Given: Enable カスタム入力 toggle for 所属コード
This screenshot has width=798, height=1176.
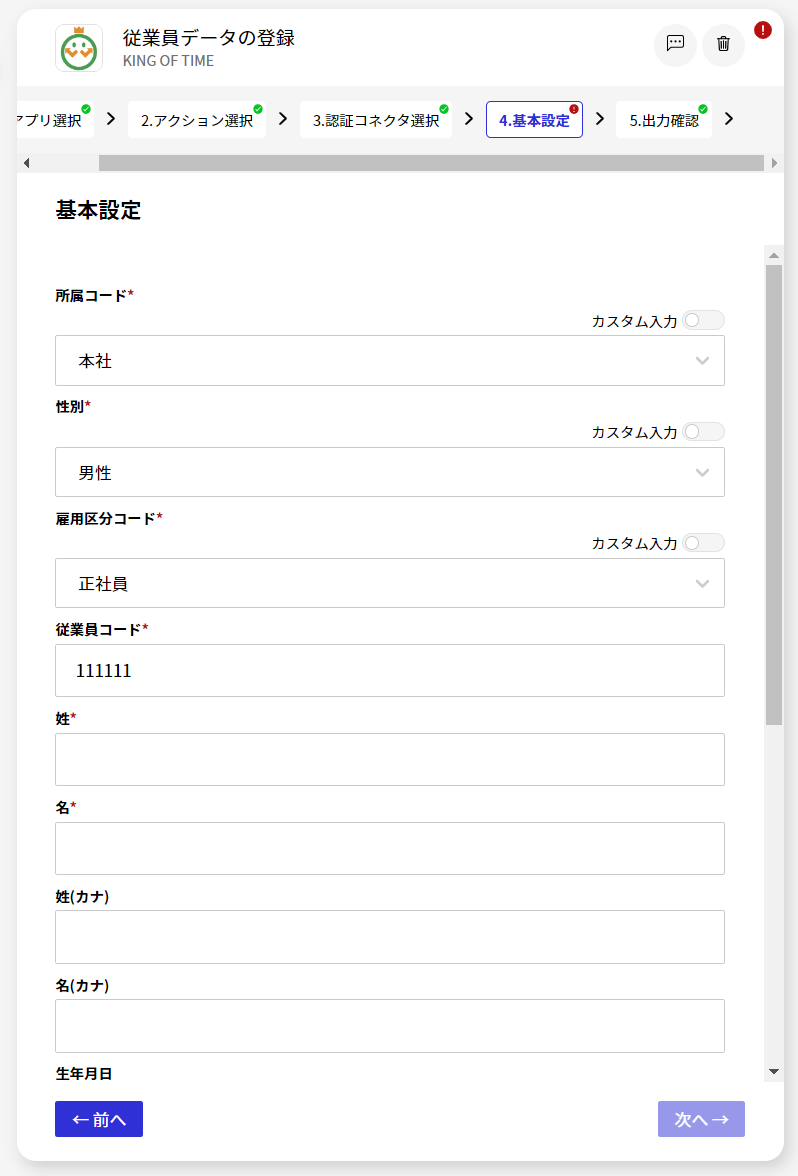Looking at the screenshot, I should (x=703, y=320).
